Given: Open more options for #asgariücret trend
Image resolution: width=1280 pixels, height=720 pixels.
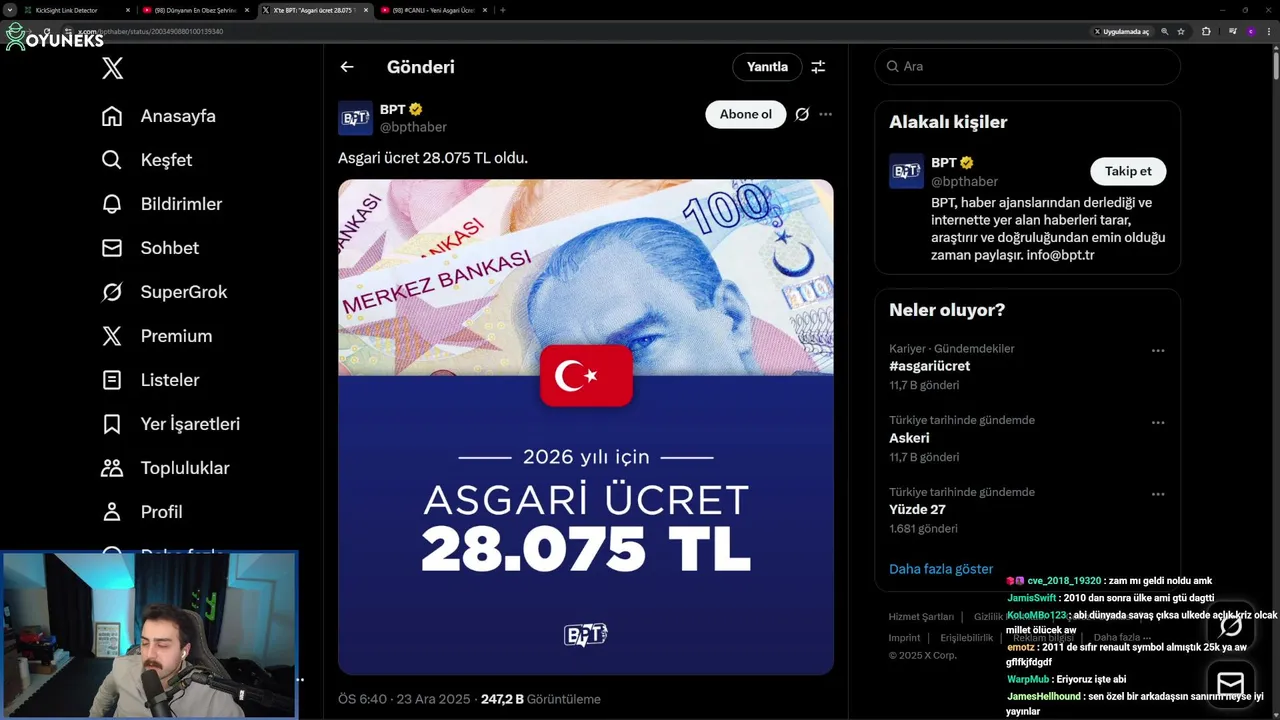Looking at the screenshot, I should [1157, 351].
